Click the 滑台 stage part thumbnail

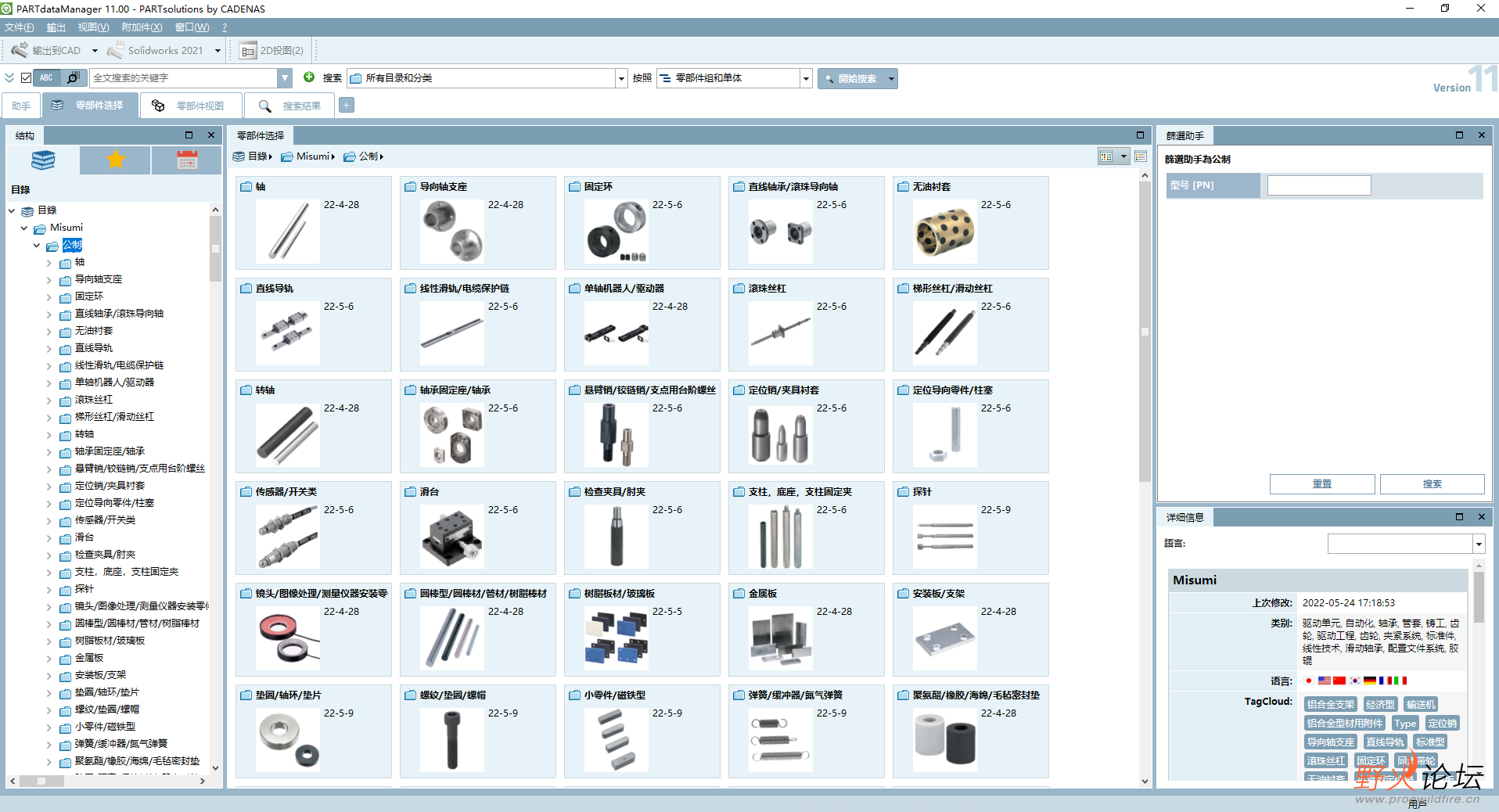(452, 537)
